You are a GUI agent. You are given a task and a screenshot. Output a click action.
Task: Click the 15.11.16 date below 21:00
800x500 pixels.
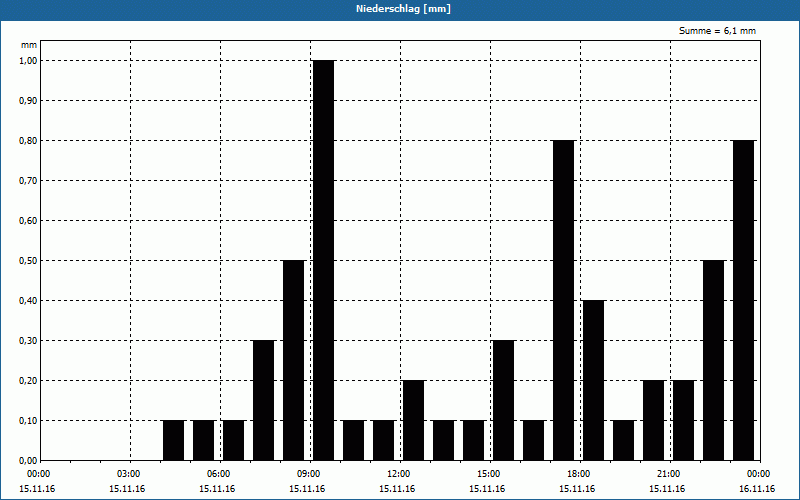click(667, 489)
